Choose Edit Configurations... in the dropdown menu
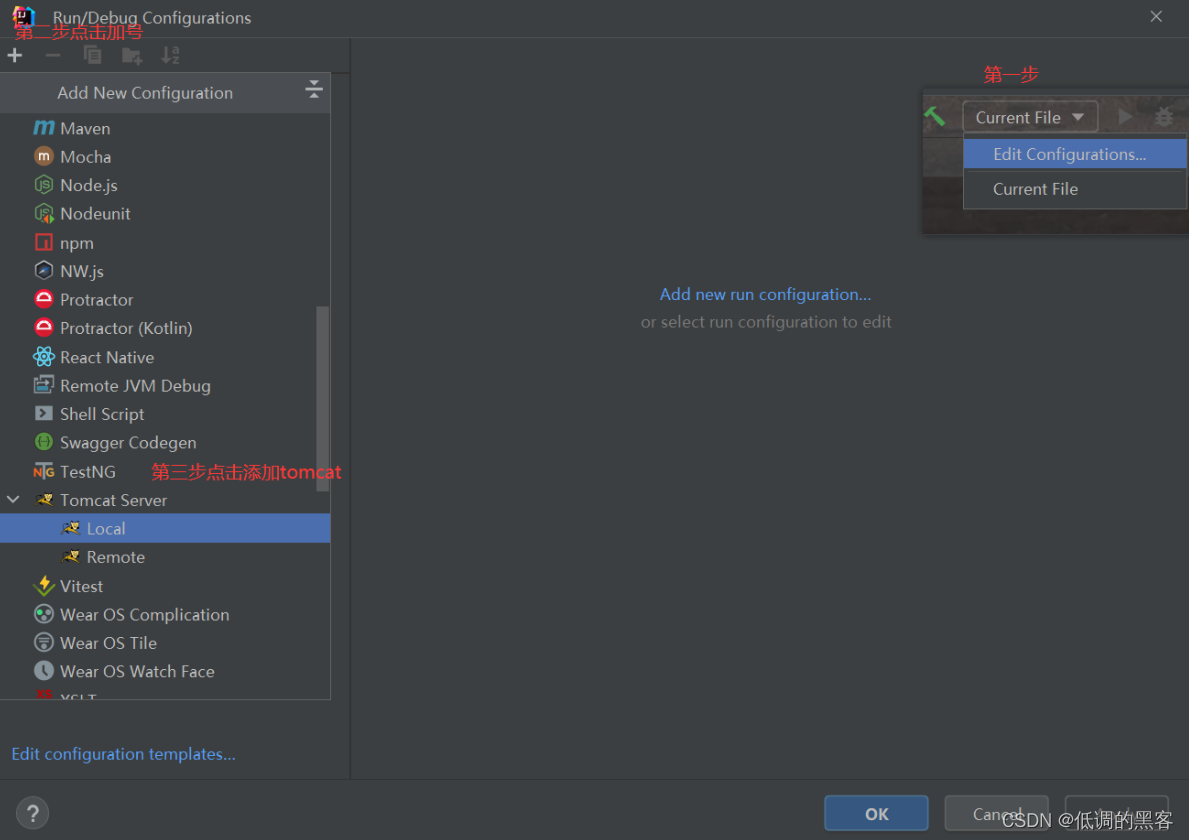1189x840 pixels. click(1074, 154)
